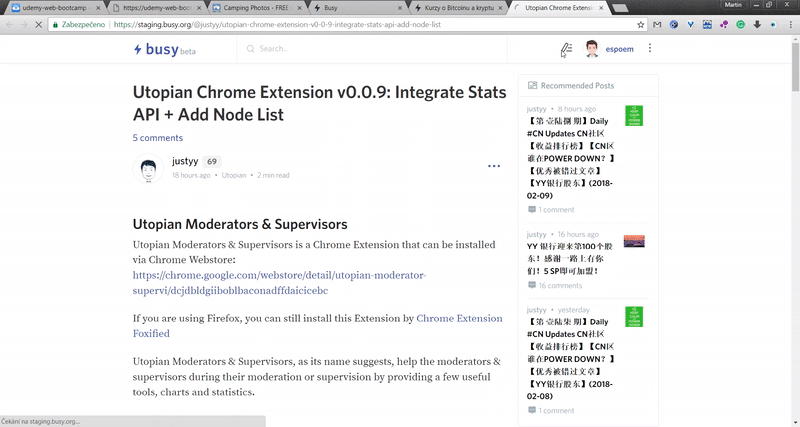
Task: Click the yesterday timestamp in recommended posts
Action: point(573,310)
